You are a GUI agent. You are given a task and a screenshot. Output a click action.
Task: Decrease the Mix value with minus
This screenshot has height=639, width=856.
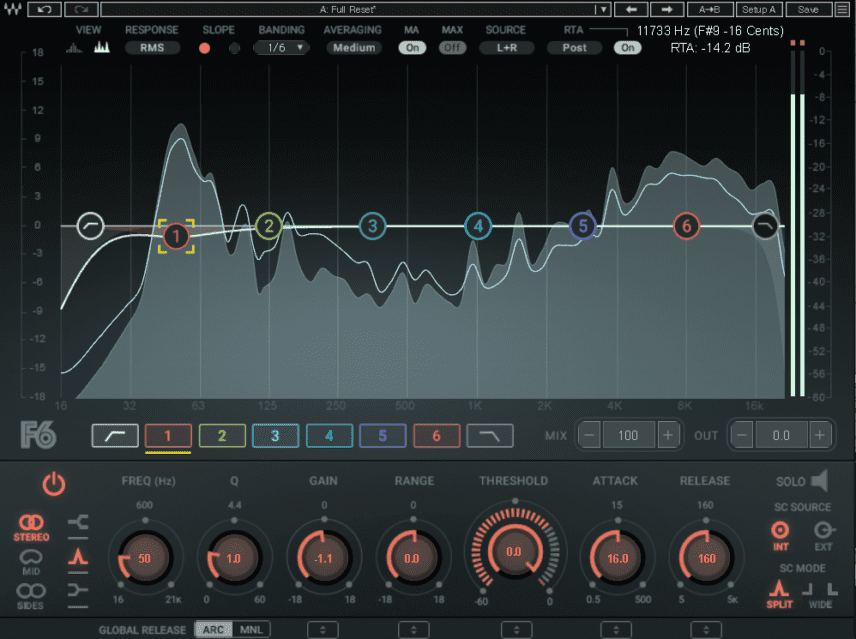(x=589, y=435)
